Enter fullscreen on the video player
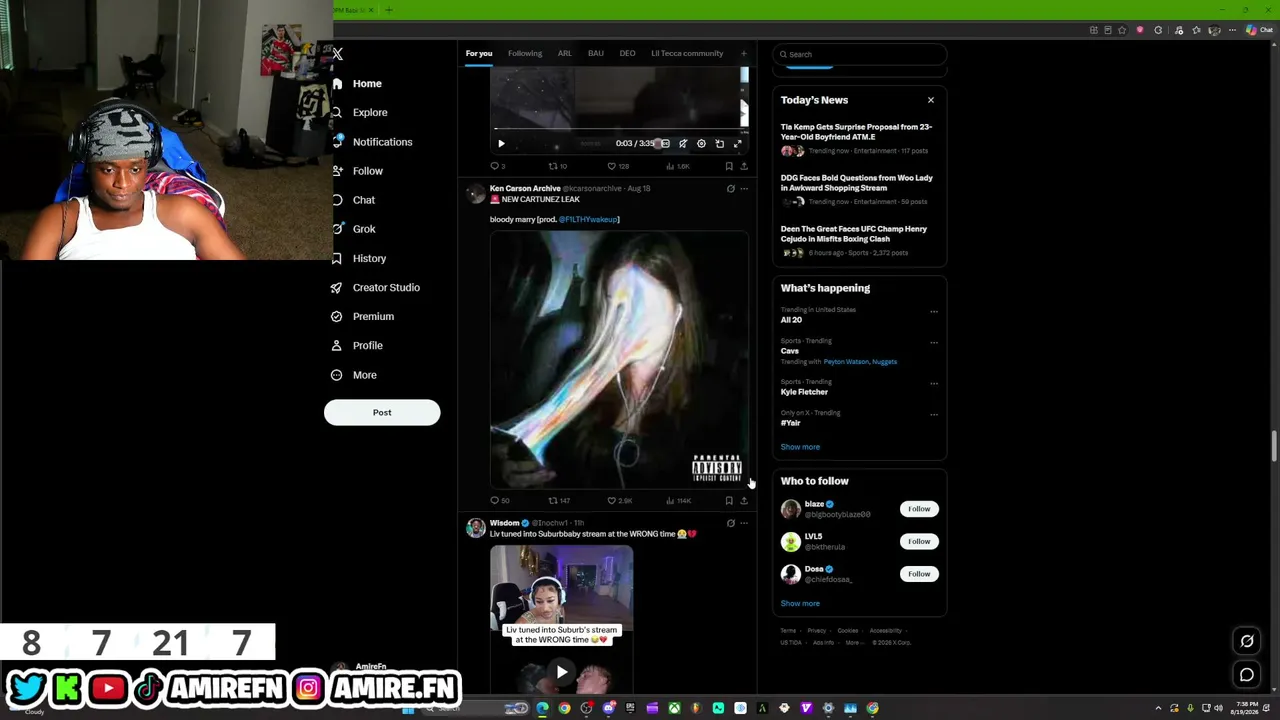1280x720 pixels. (x=738, y=143)
